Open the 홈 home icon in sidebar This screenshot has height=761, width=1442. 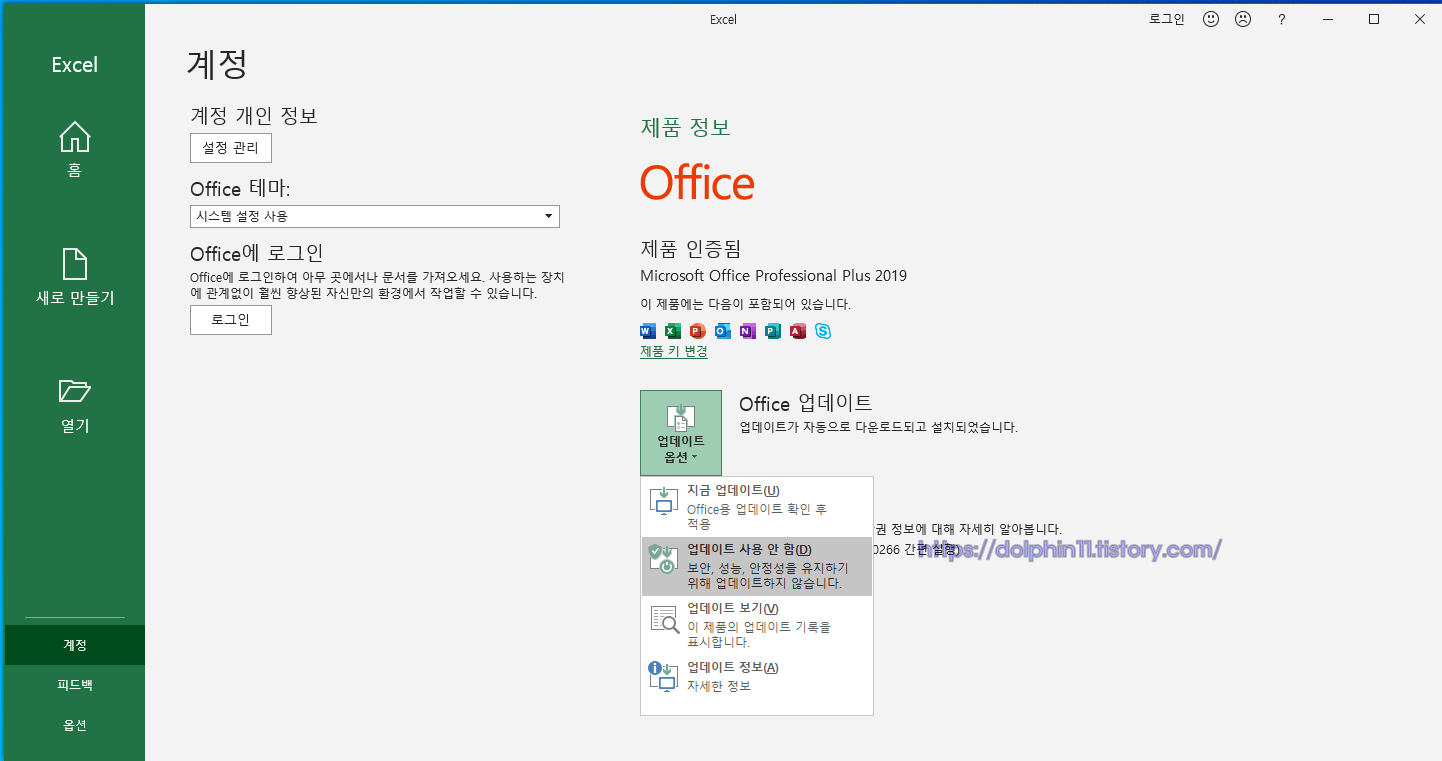tap(75, 137)
